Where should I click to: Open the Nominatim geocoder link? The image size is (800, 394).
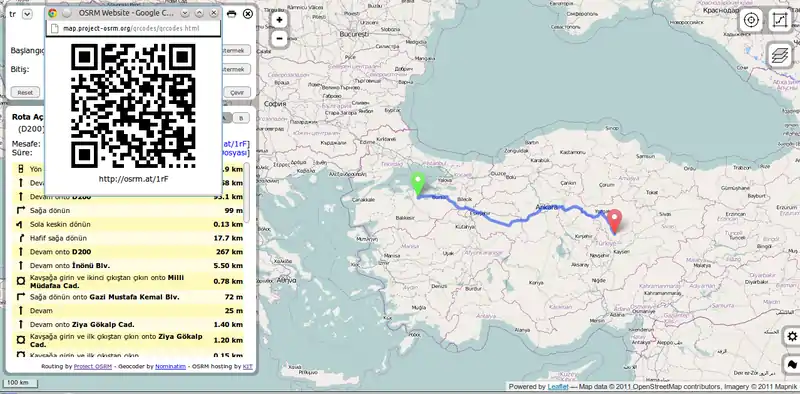(x=170, y=366)
